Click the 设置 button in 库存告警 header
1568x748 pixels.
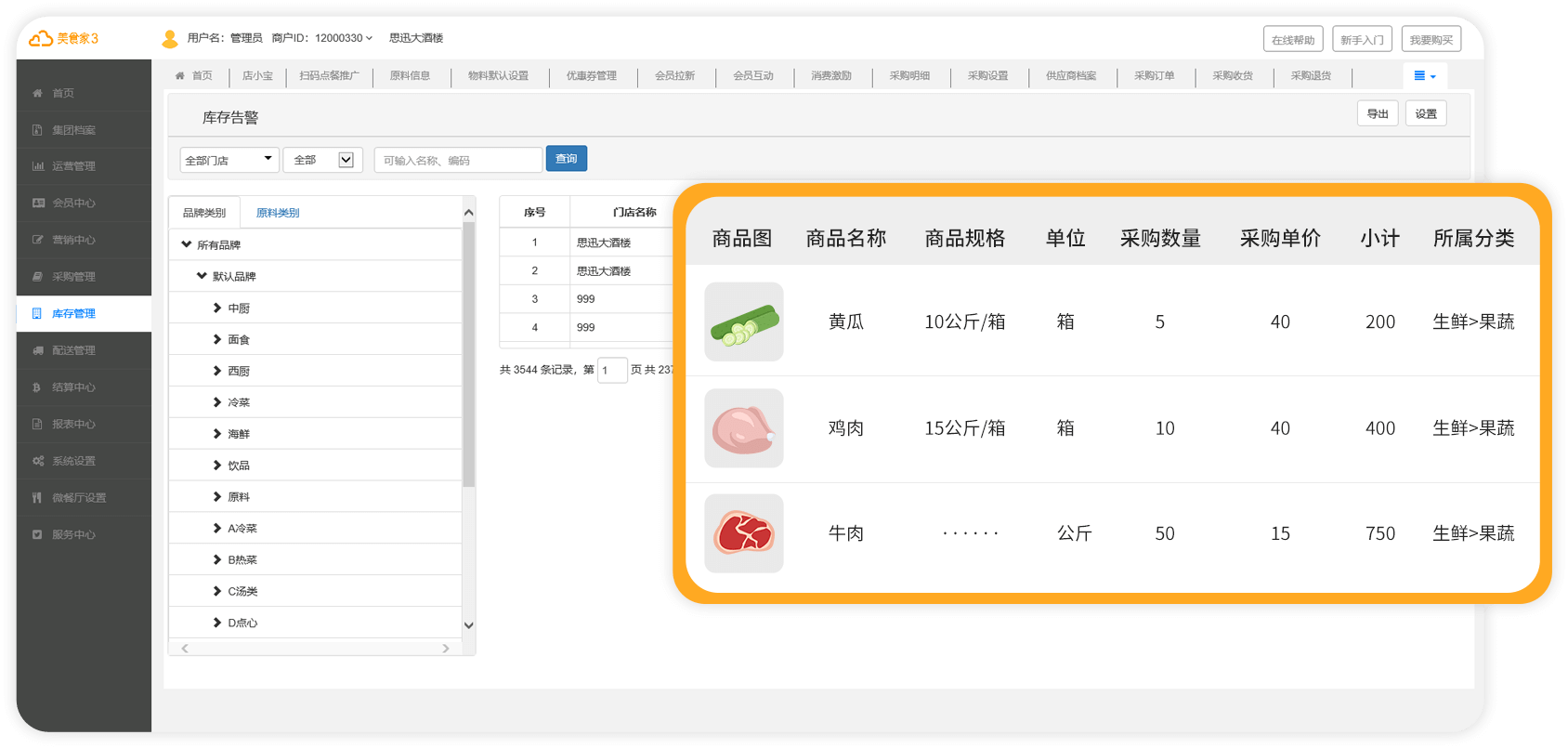tap(1425, 113)
